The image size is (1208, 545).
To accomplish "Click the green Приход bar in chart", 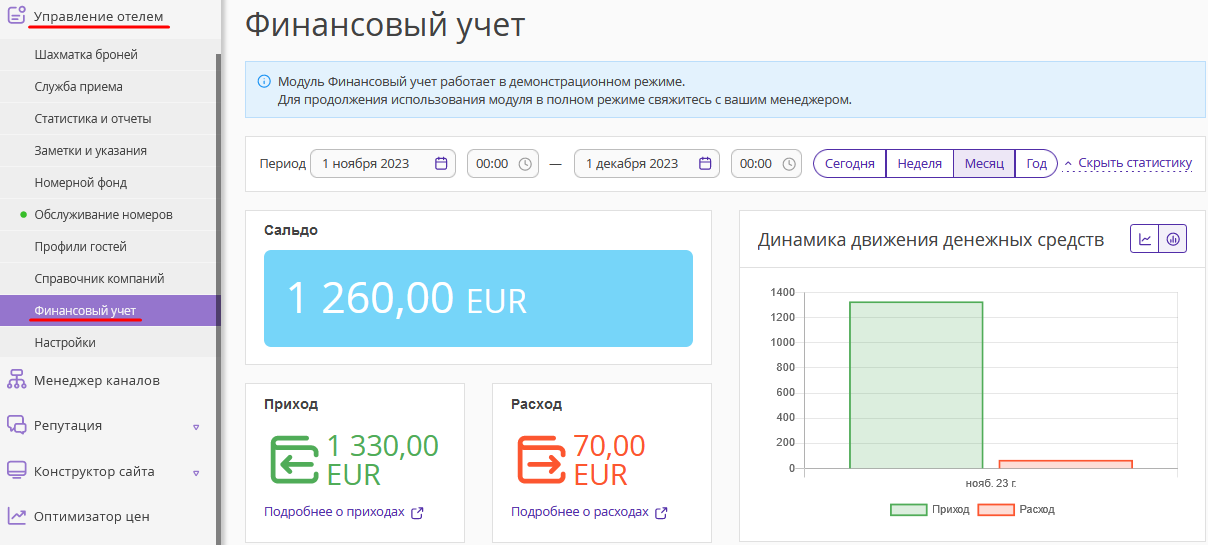I will tap(916, 385).
